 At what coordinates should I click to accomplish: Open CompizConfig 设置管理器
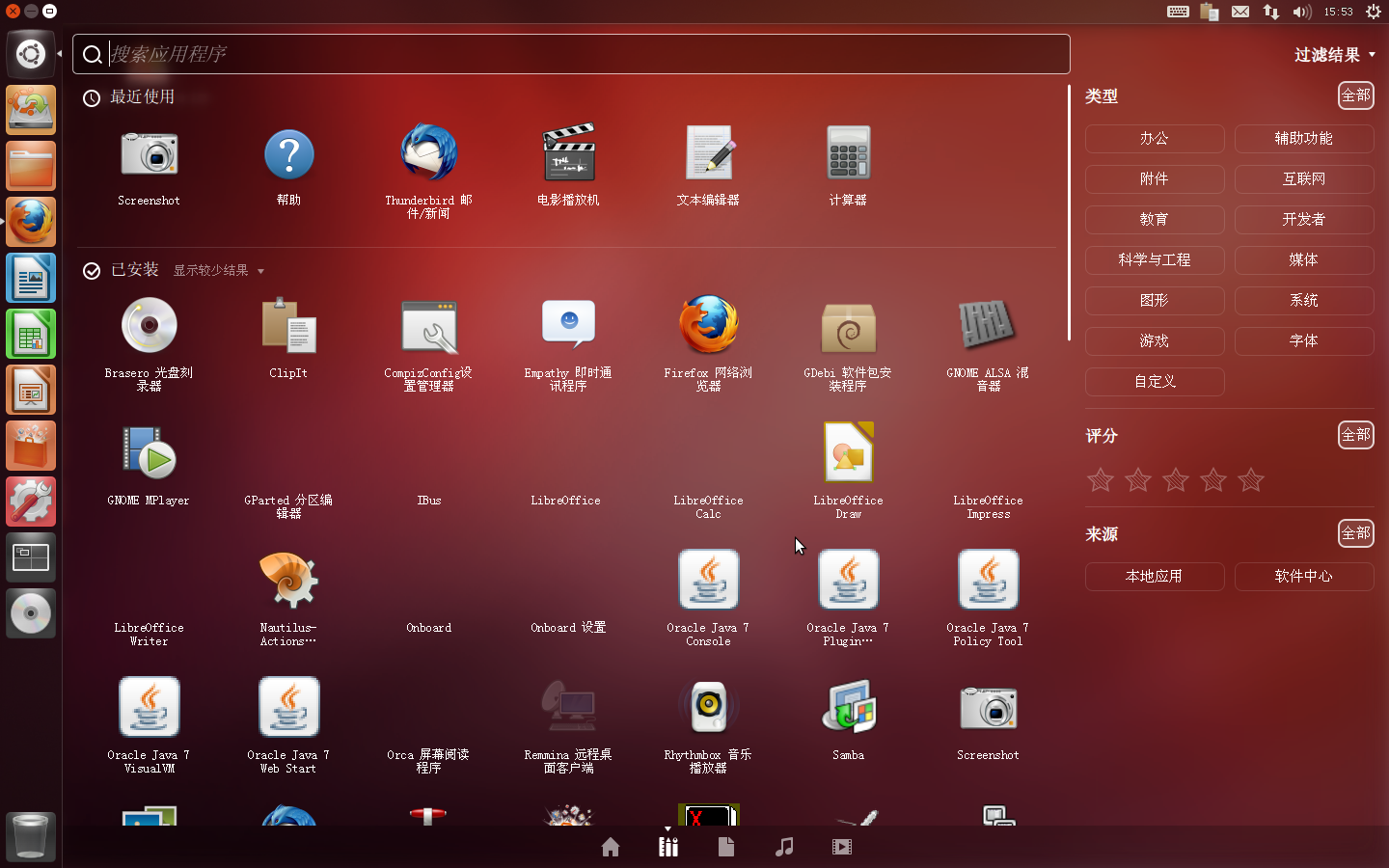(428, 343)
